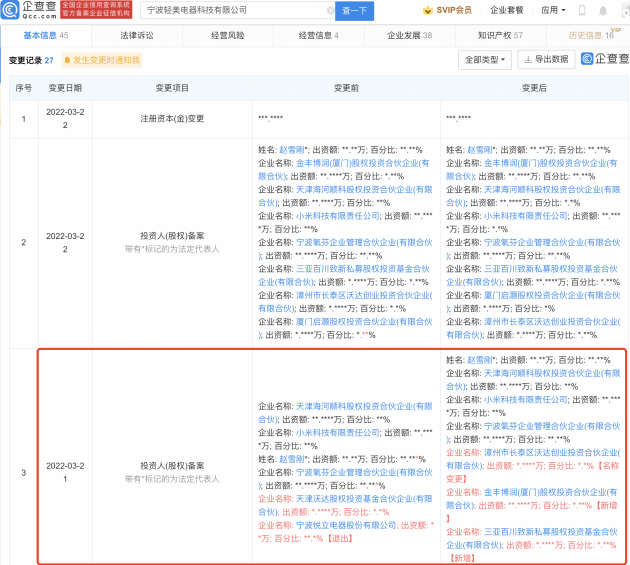Screen dimensions: 630x565
Task: Open 小米科技有限责任公司 link in row 3 变更前
Action: [x=338, y=433]
